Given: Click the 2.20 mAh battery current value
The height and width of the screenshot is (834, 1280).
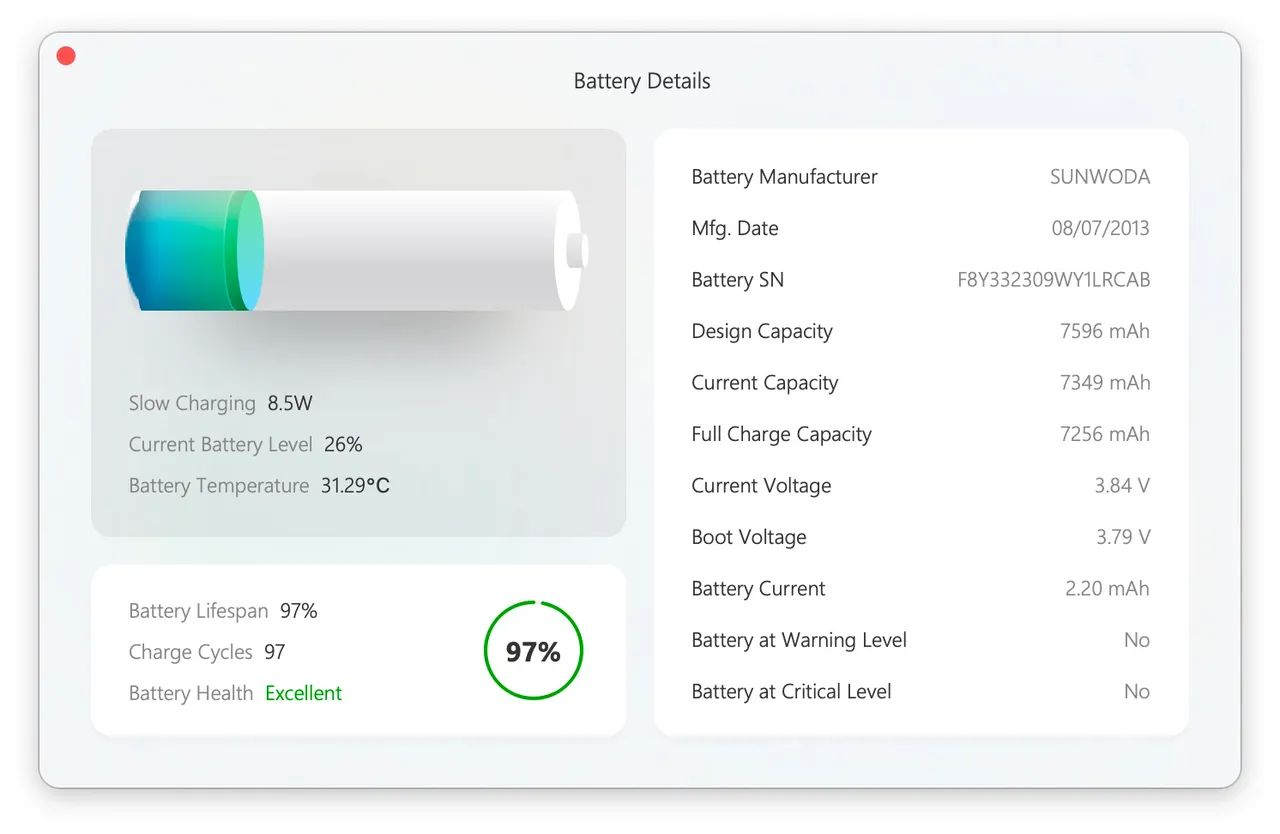Looking at the screenshot, I should click(x=1107, y=589).
